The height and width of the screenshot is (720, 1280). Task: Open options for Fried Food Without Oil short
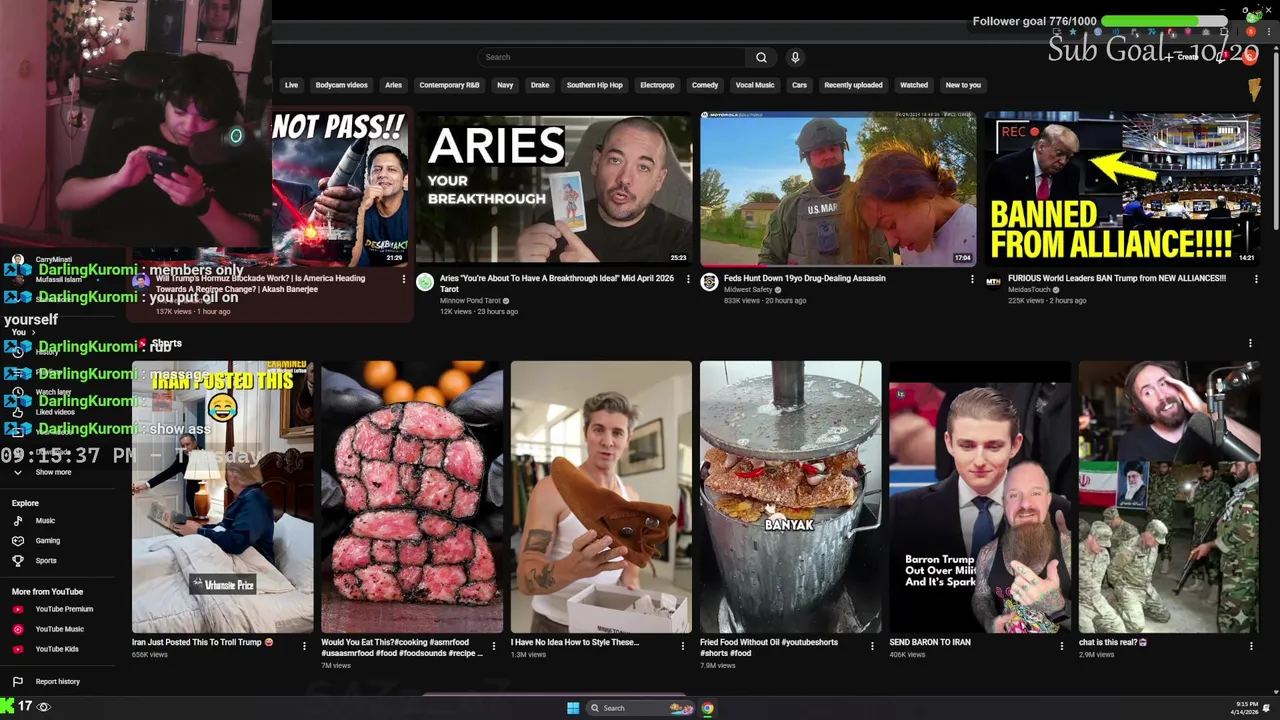point(872,646)
